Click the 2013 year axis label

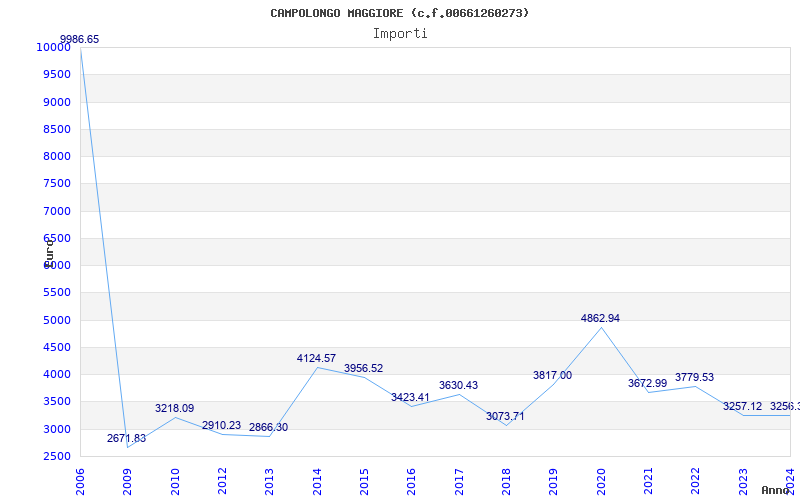pos(269,482)
